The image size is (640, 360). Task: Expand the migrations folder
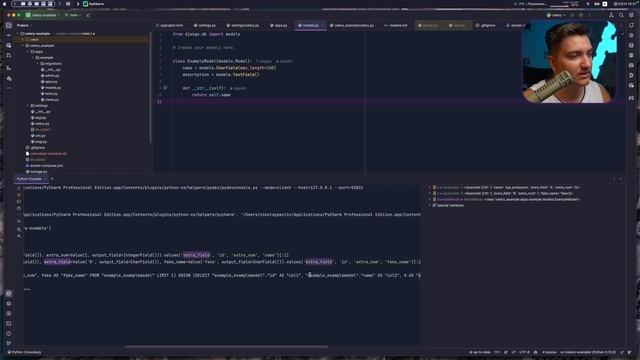(x=38, y=64)
